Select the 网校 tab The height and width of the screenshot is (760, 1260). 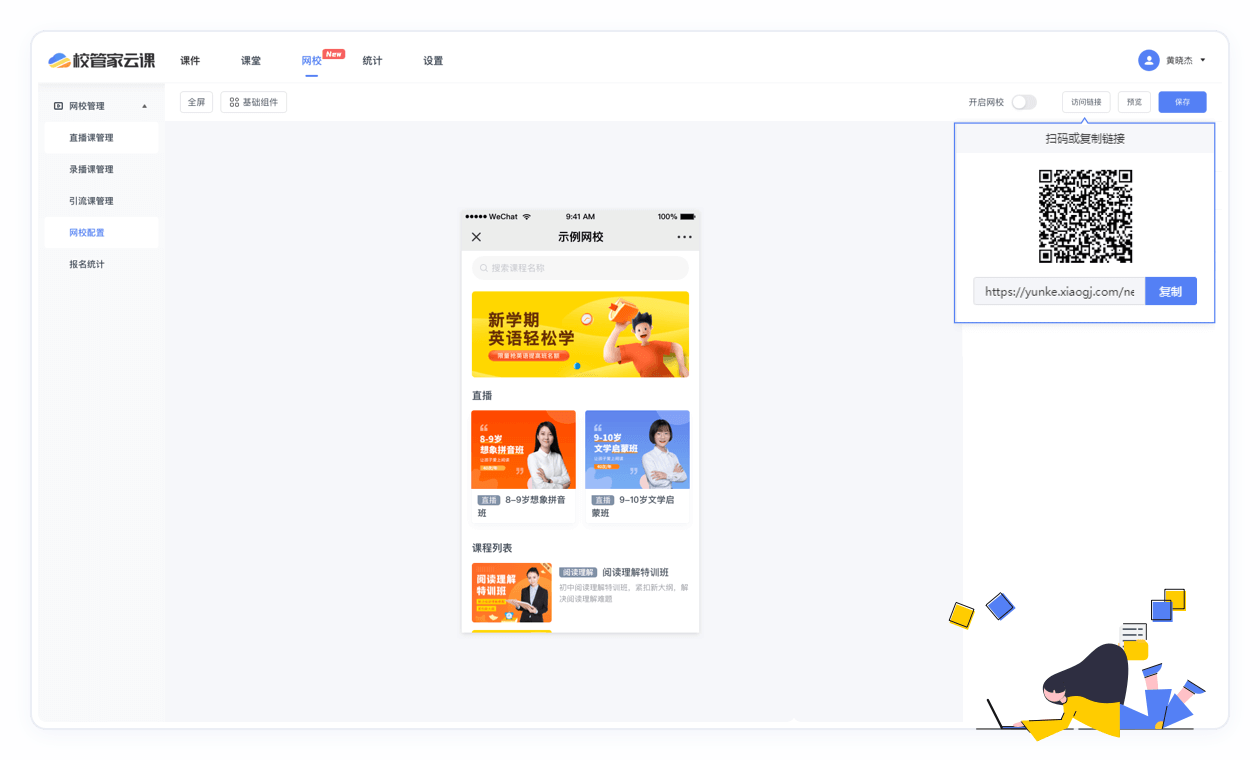[x=311, y=61]
